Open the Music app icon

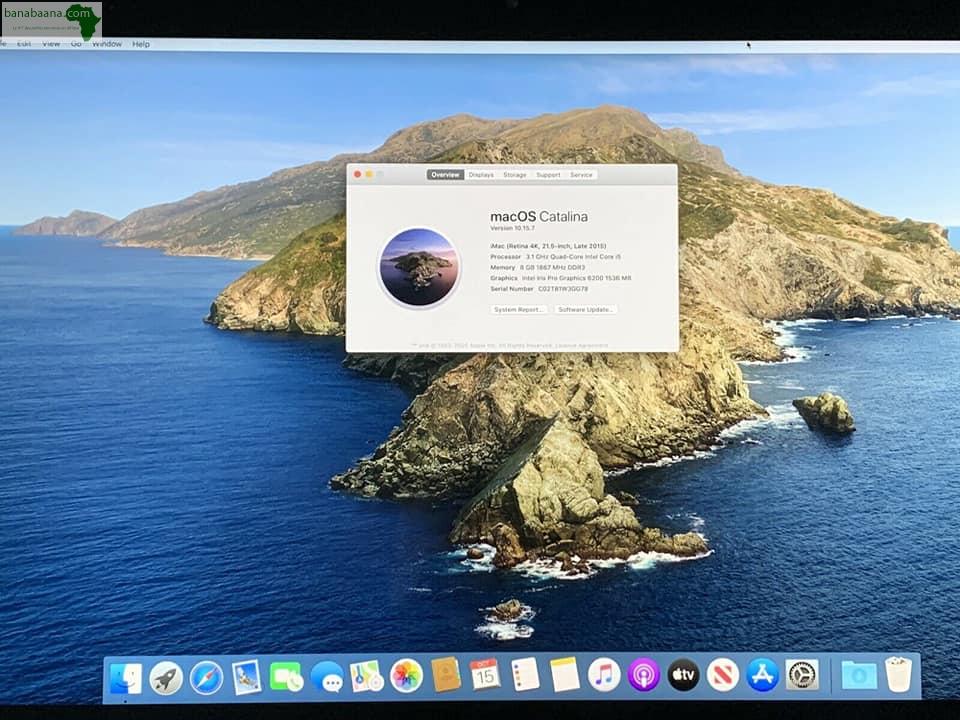(x=604, y=675)
